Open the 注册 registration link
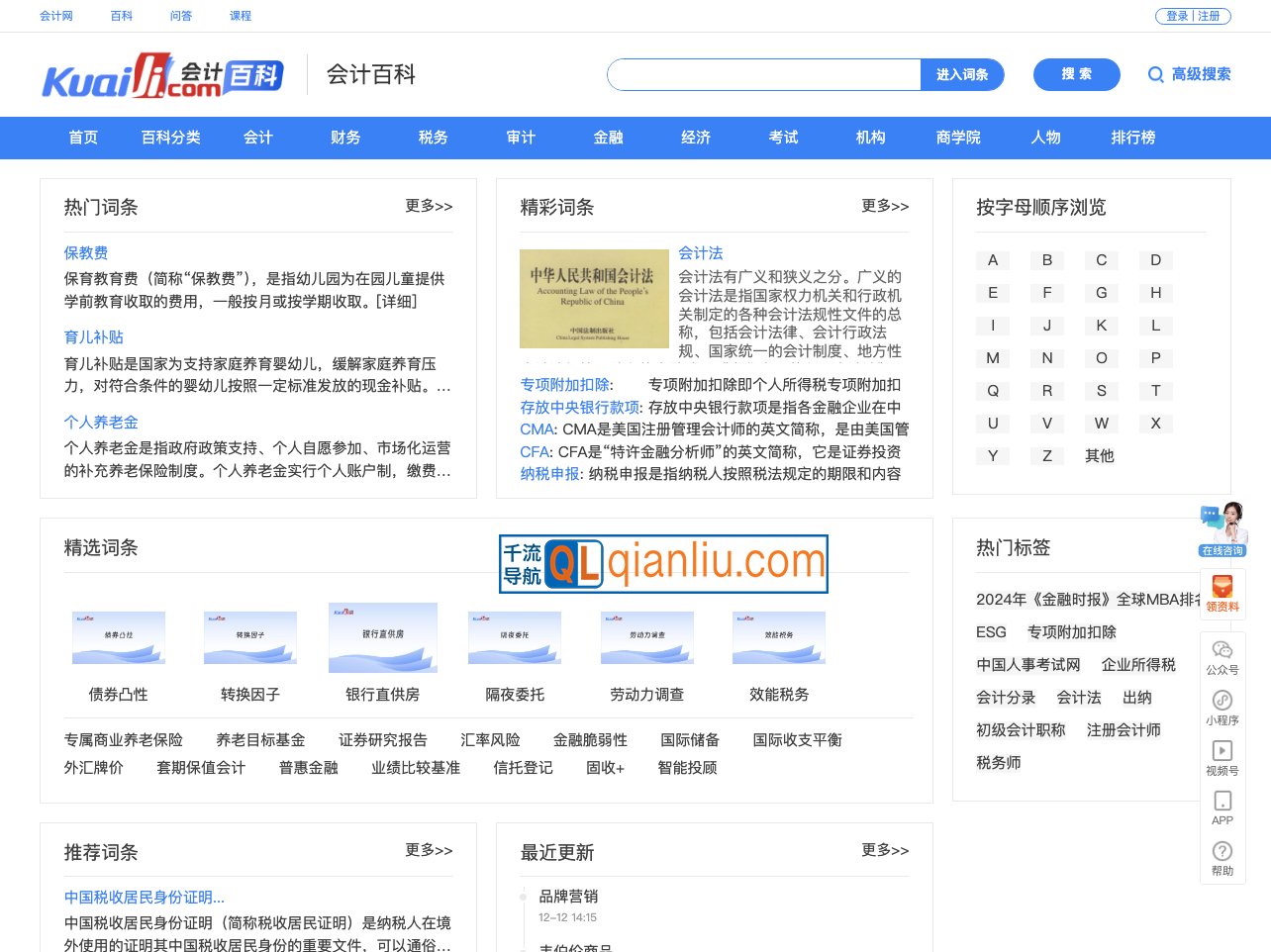The image size is (1271, 952). 1209,16
